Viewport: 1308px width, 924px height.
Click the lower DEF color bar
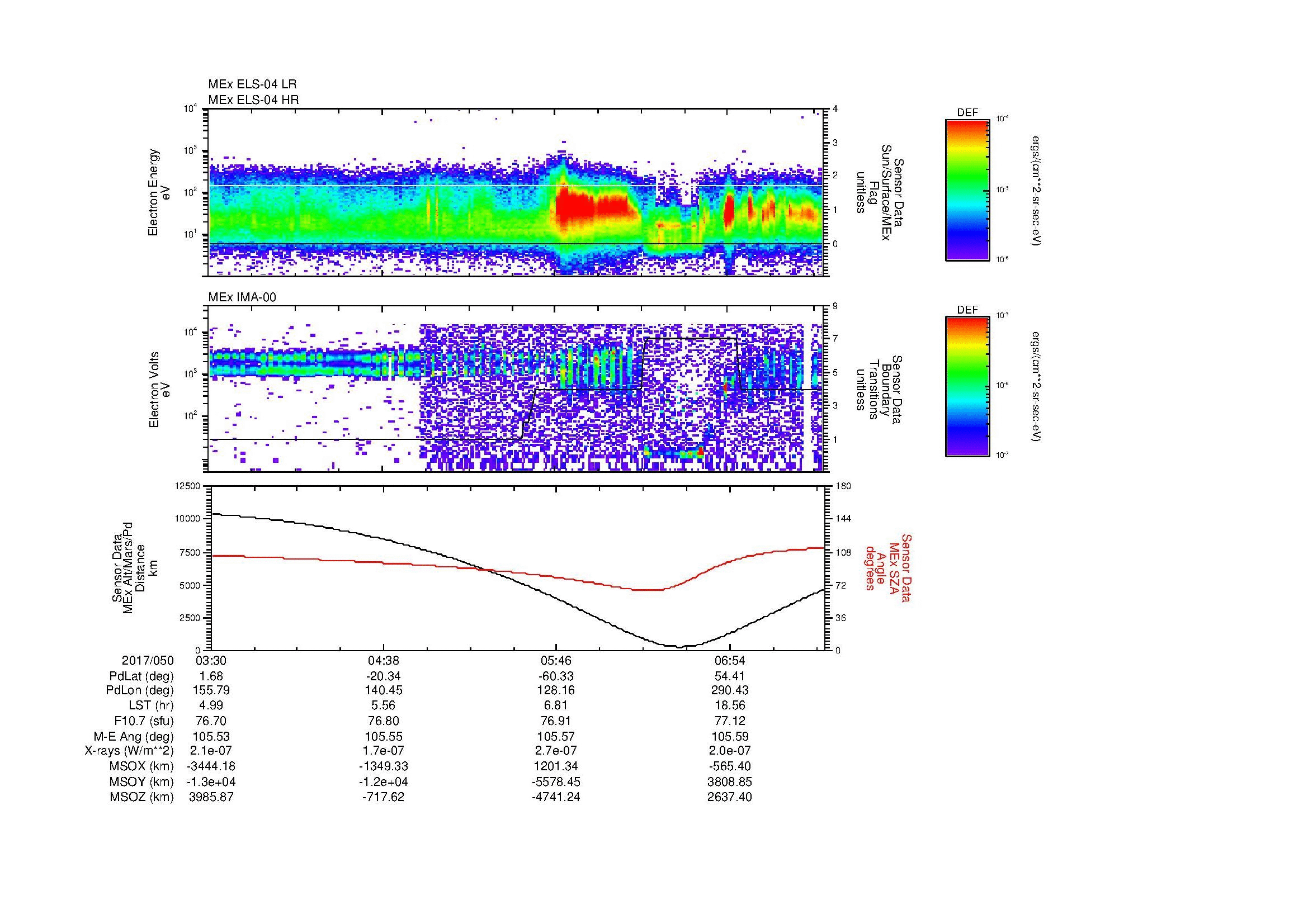point(967,386)
